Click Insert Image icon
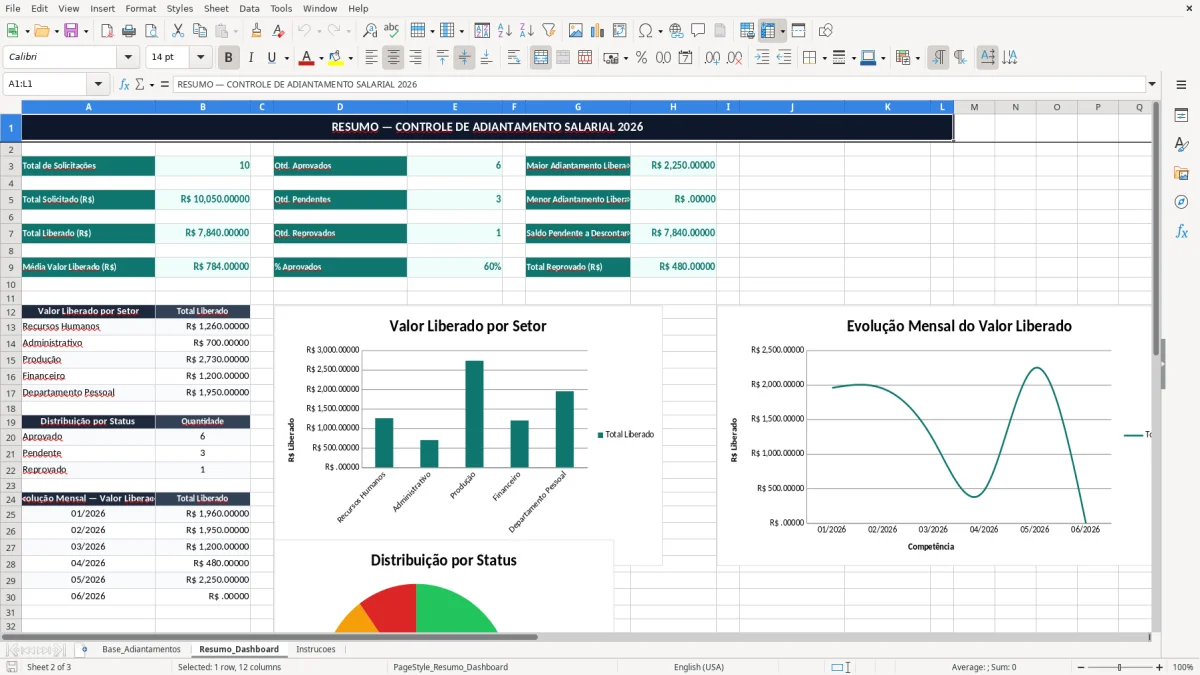The image size is (1200, 675). (576, 31)
